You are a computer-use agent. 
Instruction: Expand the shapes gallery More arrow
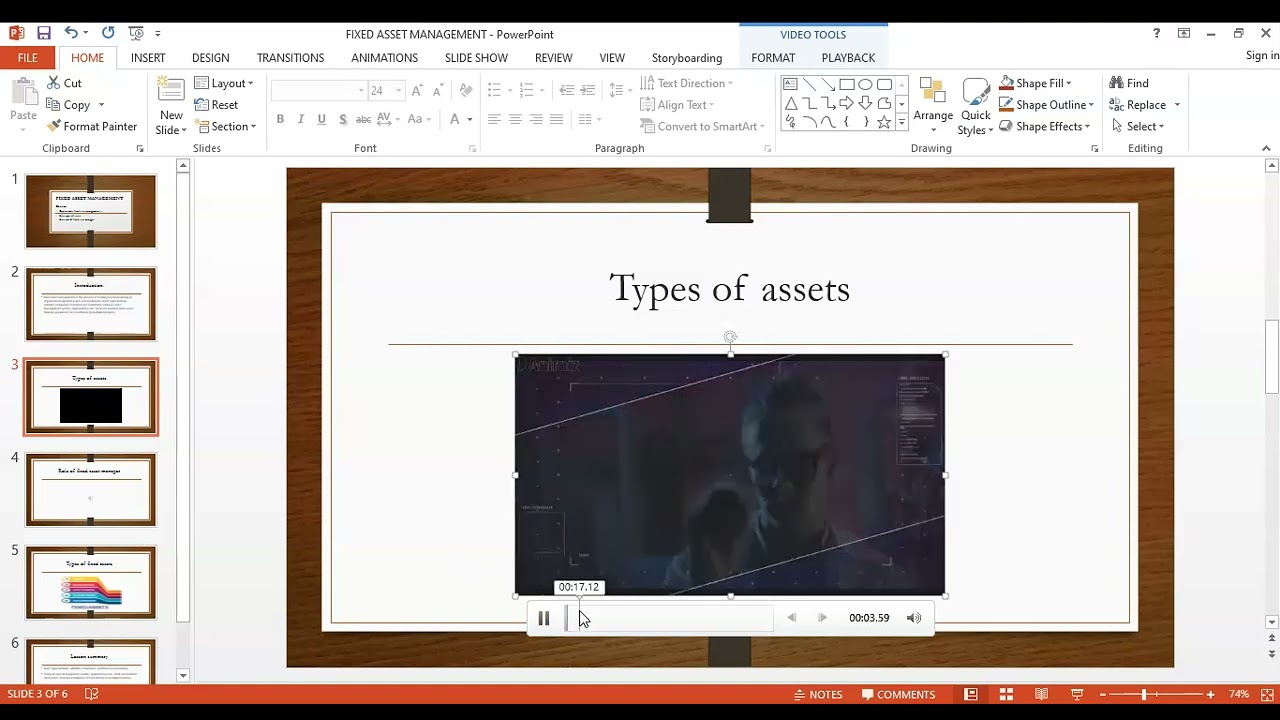point(901,122)
